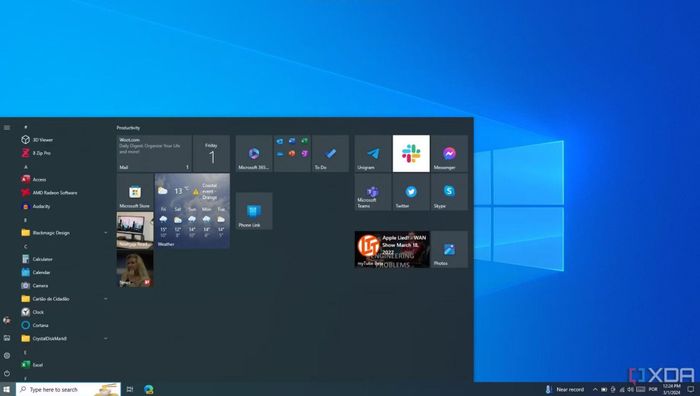This screenshot has width=700, height=396.
Task: Open the taskbar clock and date
Action: coord(672,389)
